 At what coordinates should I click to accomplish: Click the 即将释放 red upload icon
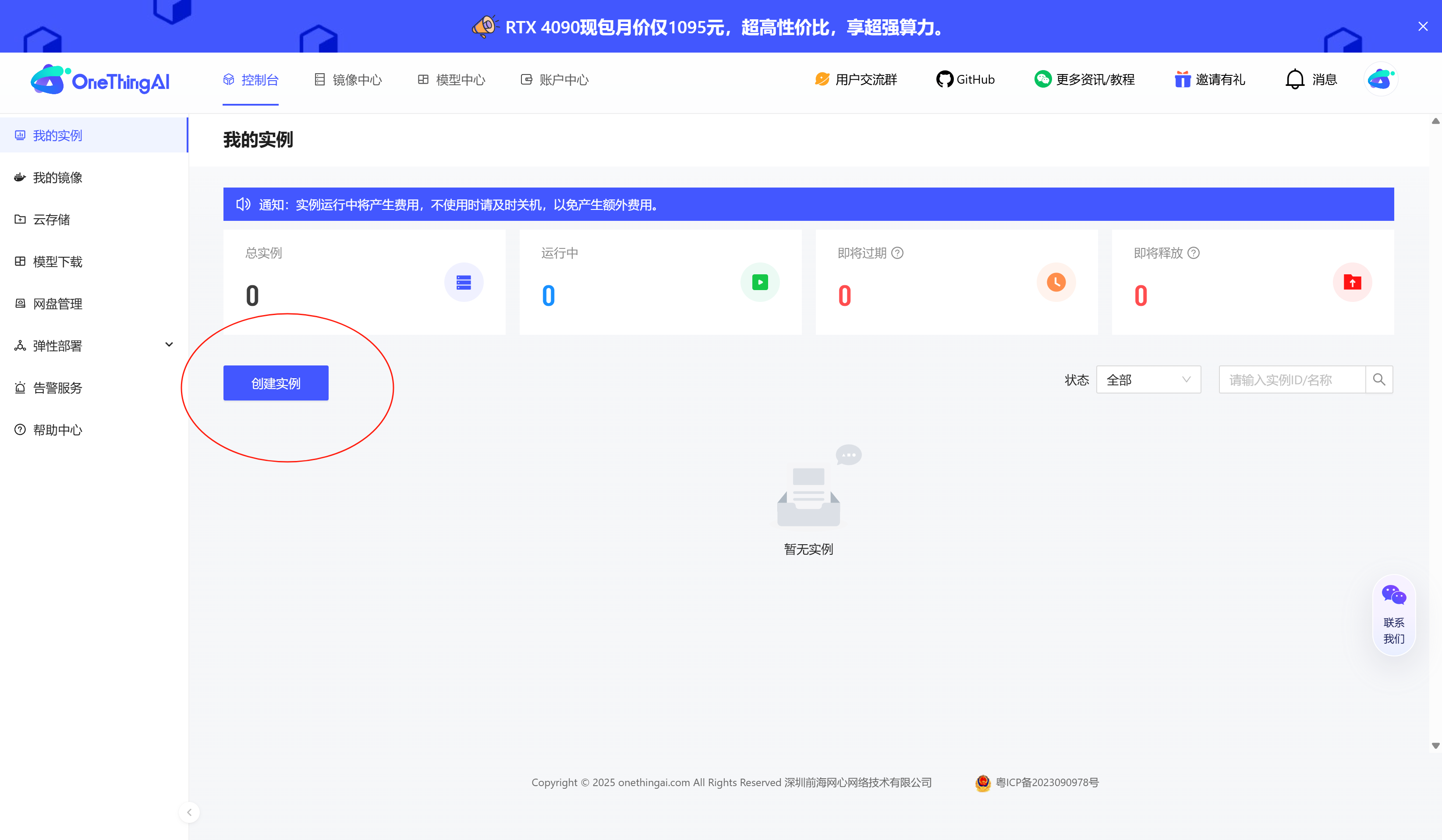pyautogui.click(x=1352, y=282)
